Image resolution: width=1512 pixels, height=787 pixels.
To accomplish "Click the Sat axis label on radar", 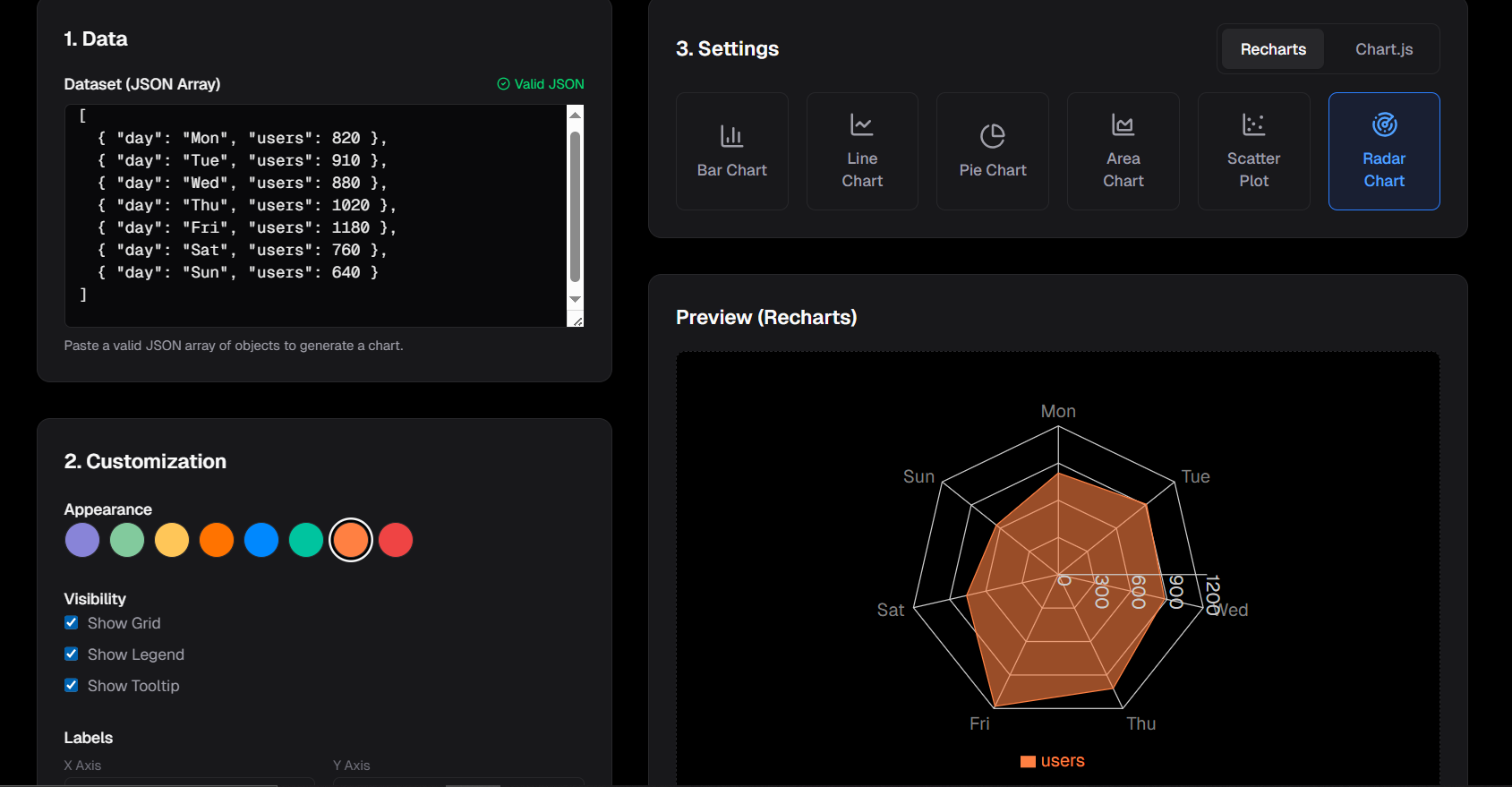I will [x=891, y=610].
